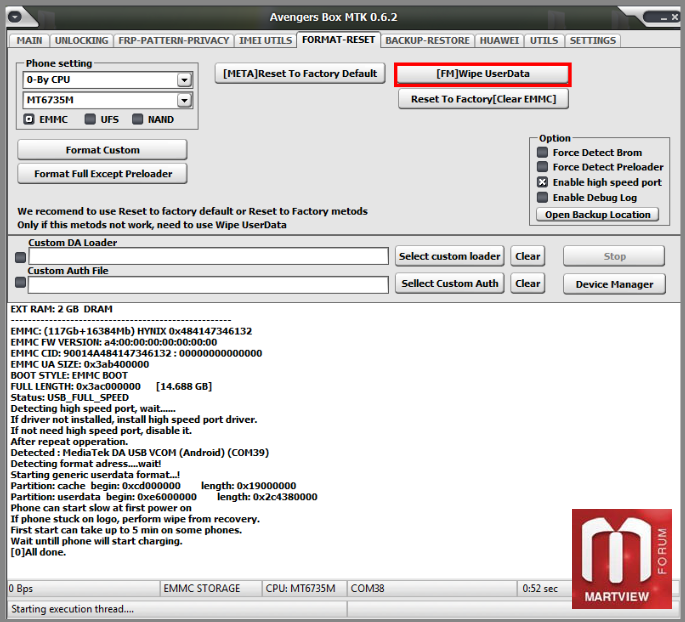Switch to the IMEI UTILS tab
The height and width of the screenshot is (622, 685).
click(x=266, y=41)
